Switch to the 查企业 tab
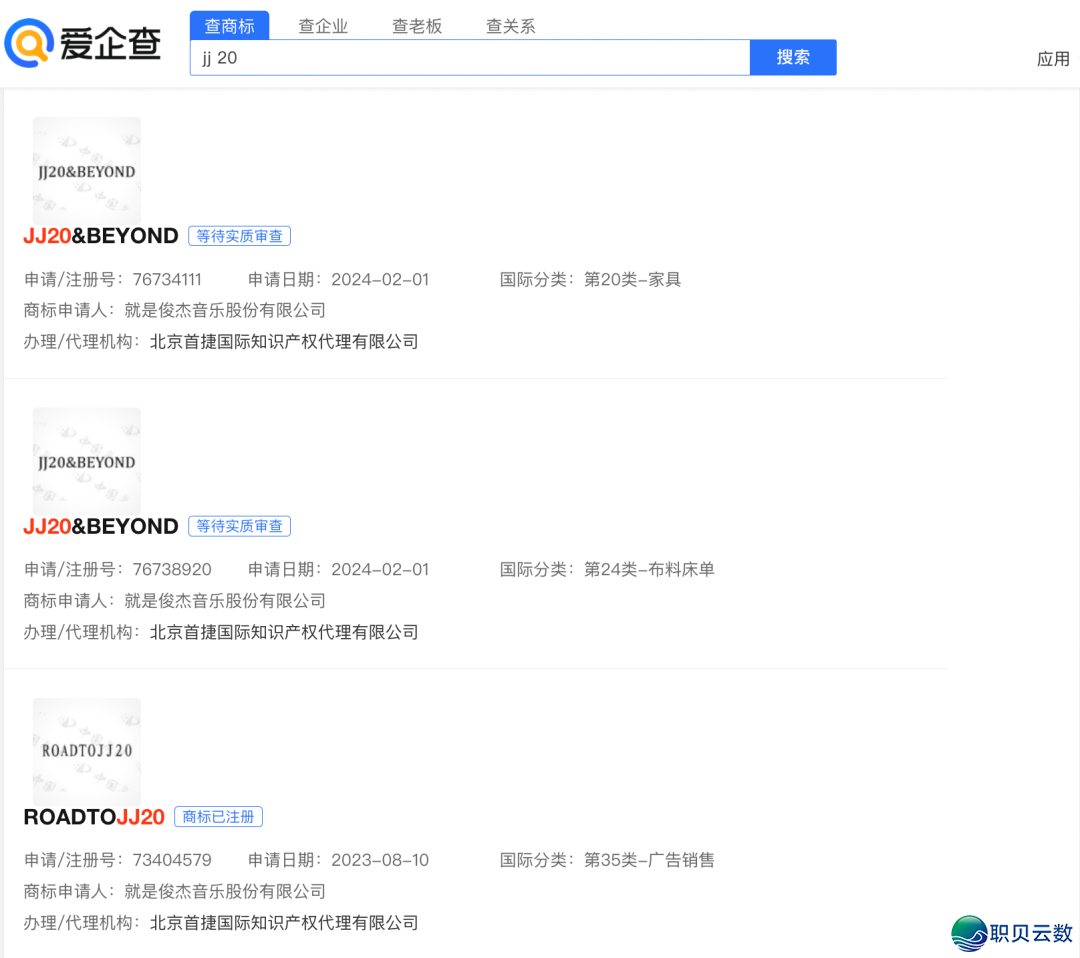Screen dimensions: 1080x958 tap(323, 26)
